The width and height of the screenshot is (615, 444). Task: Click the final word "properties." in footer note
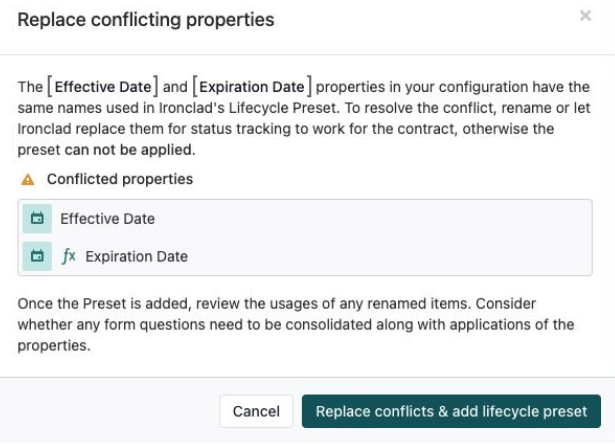[x=54, y=346]
